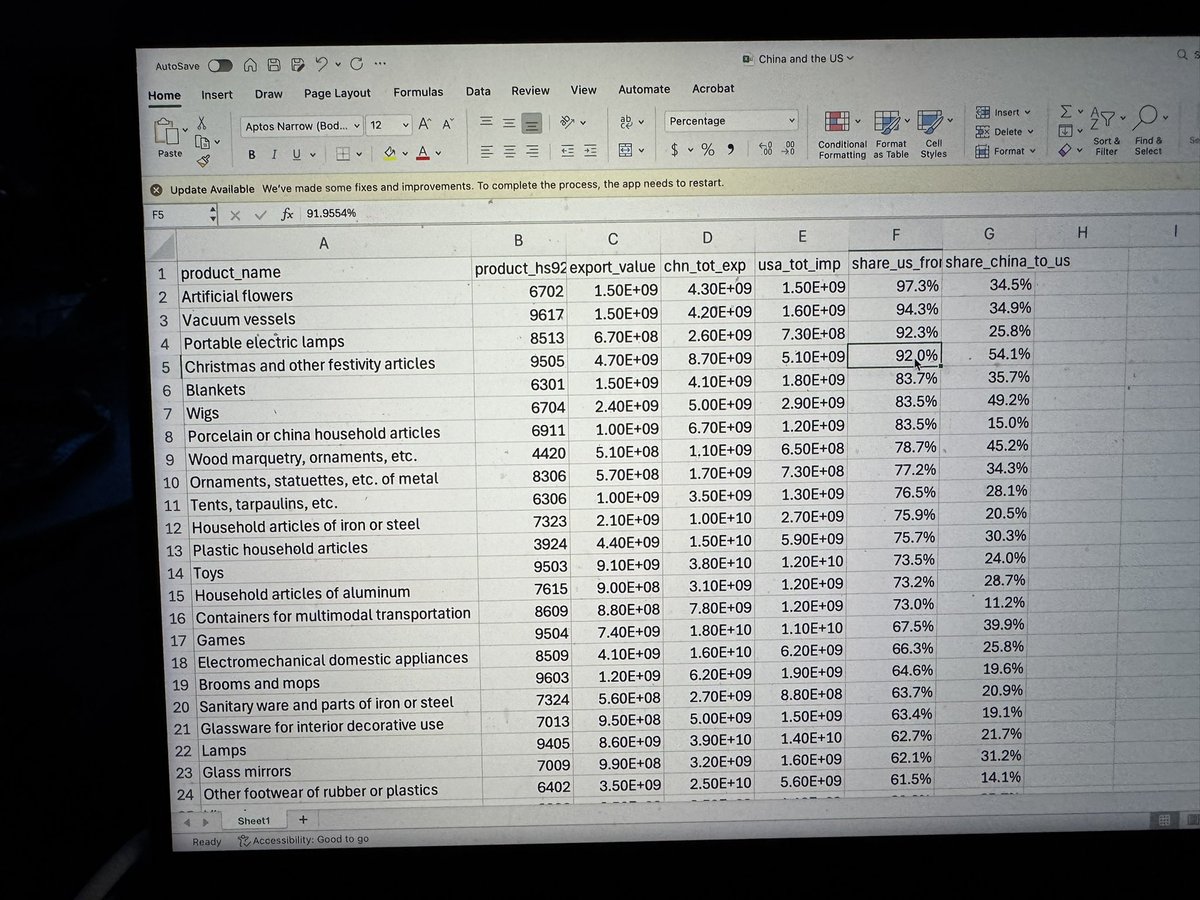Click the Paste clipboard icon
1200x900 pixels.
click(x=166, y=131)
